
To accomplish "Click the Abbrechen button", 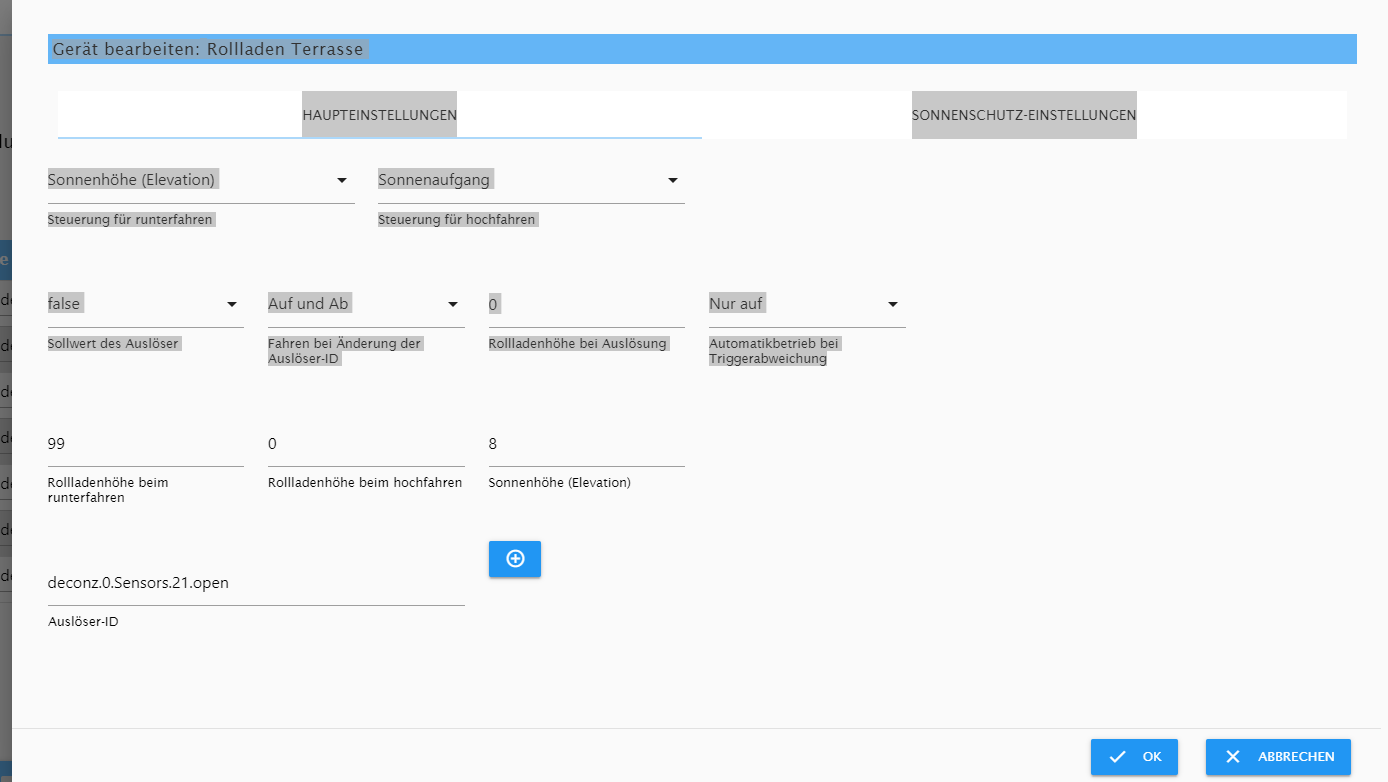I will (1278, 757).
